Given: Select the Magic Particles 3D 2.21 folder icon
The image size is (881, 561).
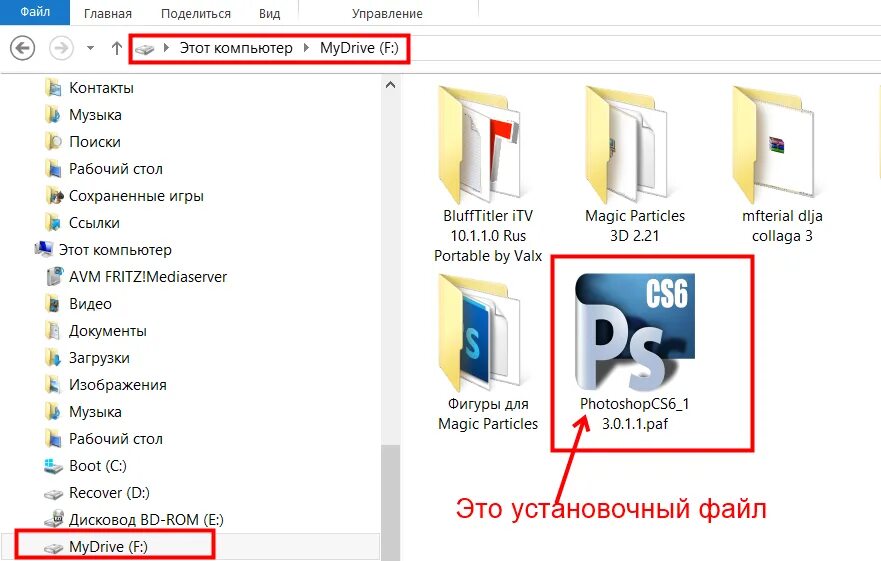Looking at the screenshot, I should coord(626,146).
